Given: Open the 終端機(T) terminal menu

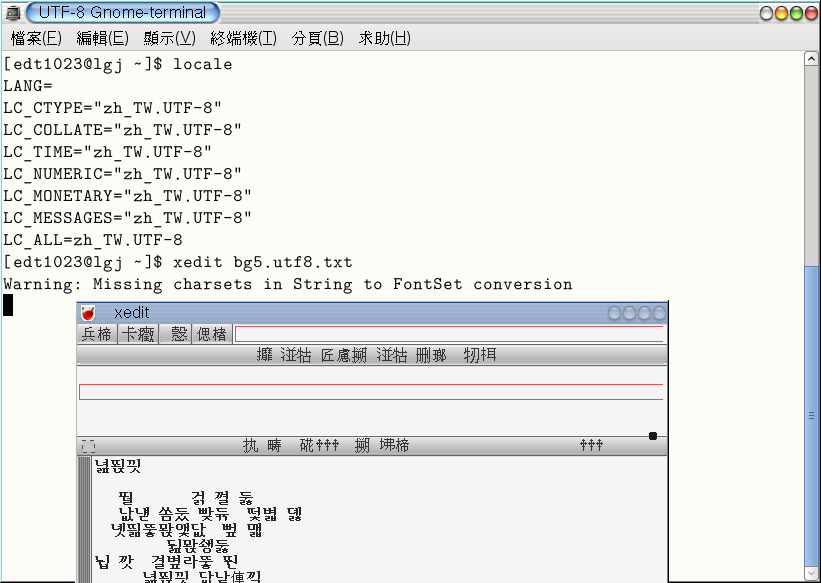Looking at the screenshot, I should (243, 38).
